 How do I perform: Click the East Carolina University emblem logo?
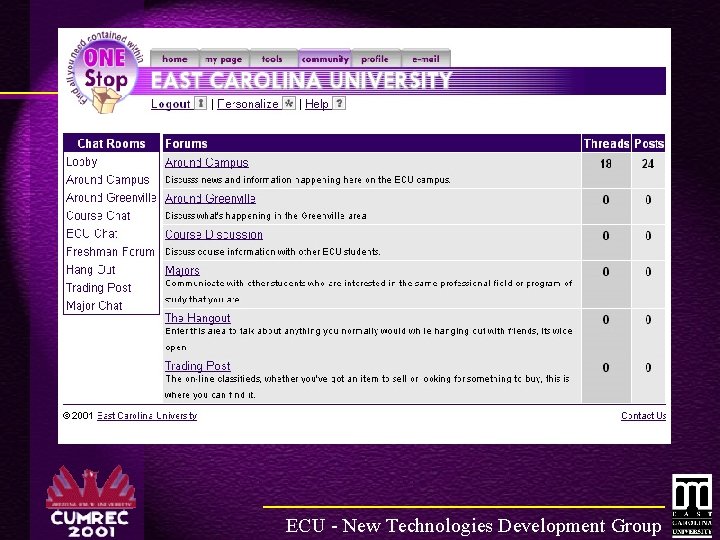pos(692,505)
